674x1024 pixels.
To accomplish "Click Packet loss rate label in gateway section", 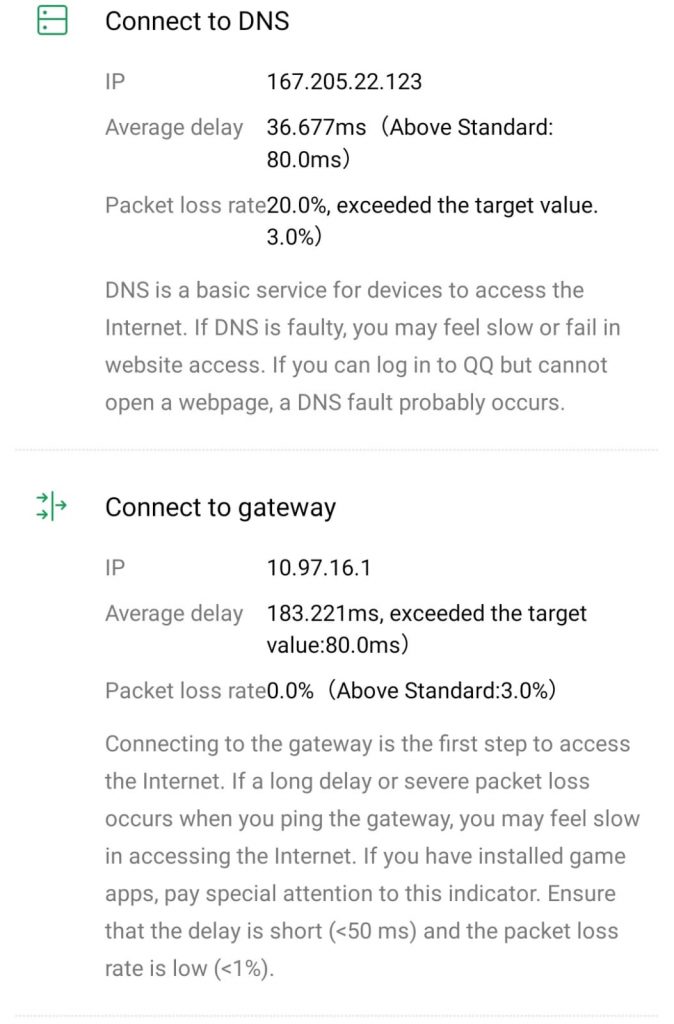I will pyautogui.click(x=185, y=690).
